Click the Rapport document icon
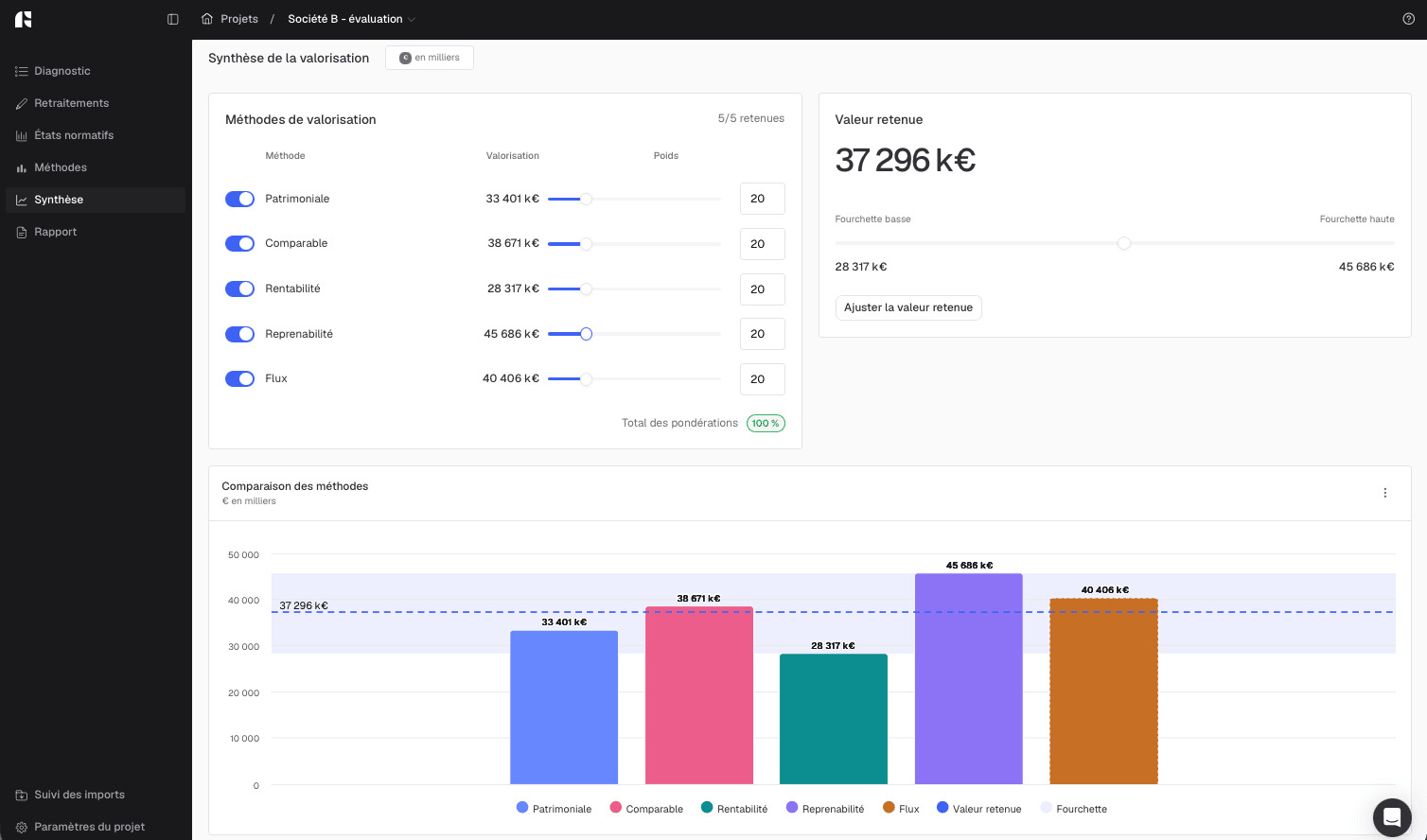This screenshot has height=840, width=1427. (x=22, y=232)
